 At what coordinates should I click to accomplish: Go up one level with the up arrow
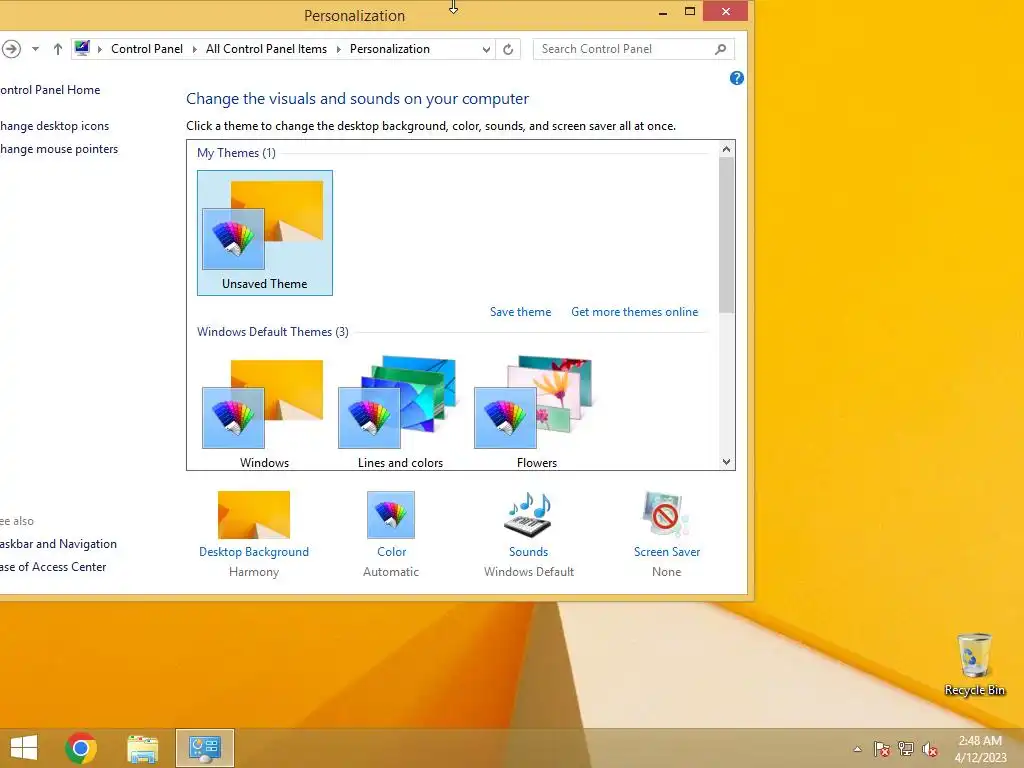(57, 49)
